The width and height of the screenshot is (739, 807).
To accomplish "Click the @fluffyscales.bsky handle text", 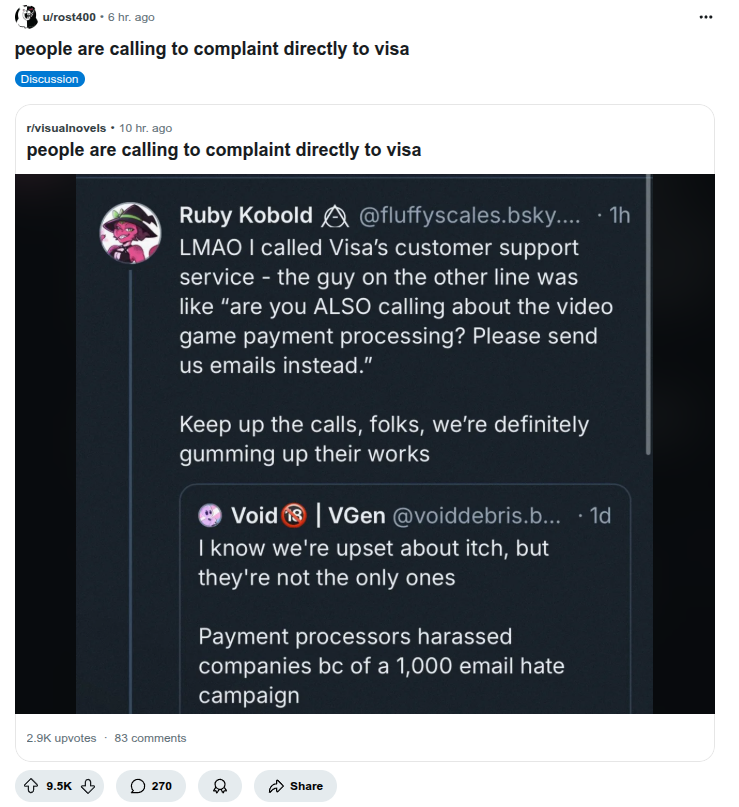I will tap(469, 216).
